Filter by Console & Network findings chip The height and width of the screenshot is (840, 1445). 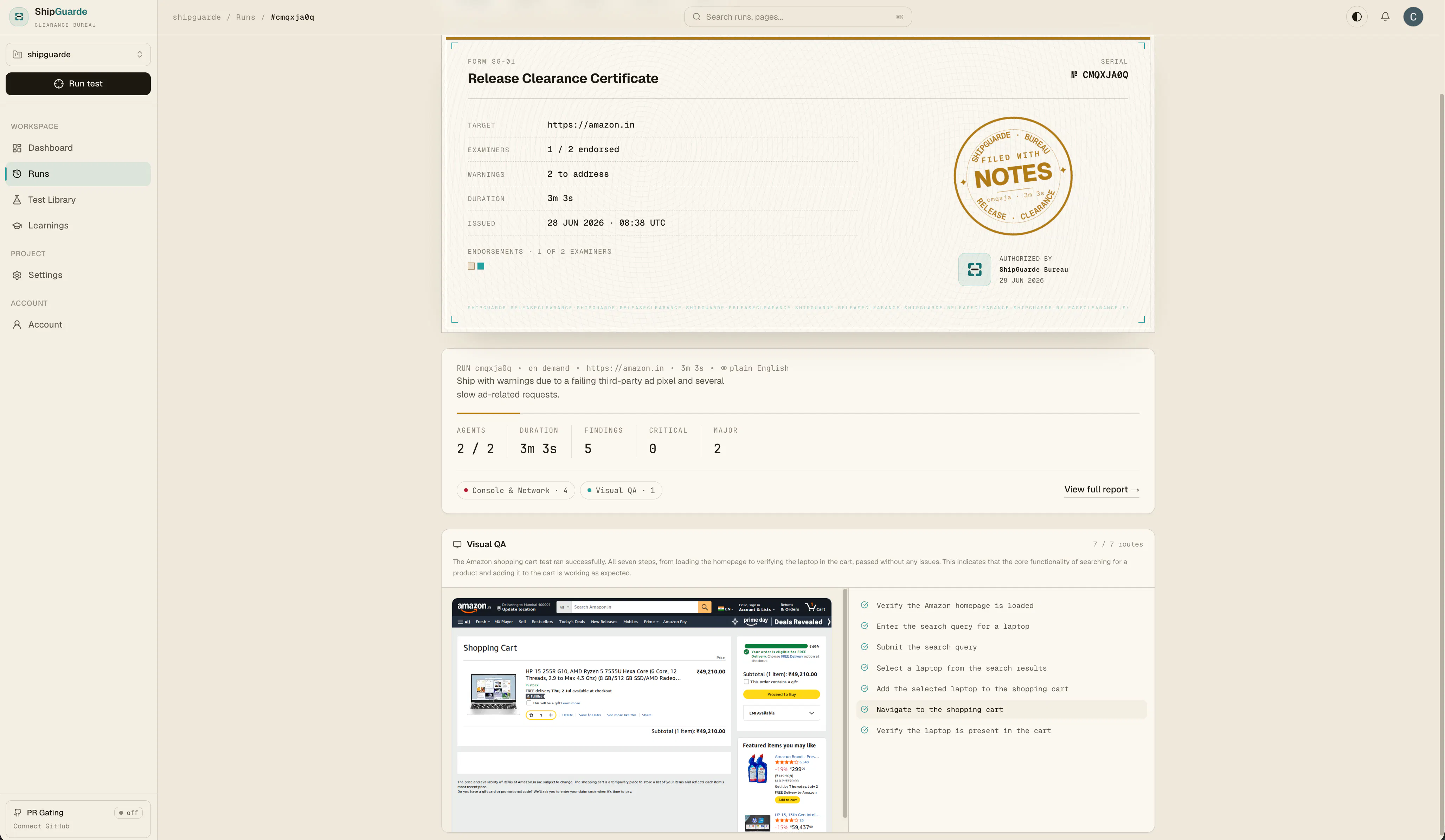pos(515,490)
